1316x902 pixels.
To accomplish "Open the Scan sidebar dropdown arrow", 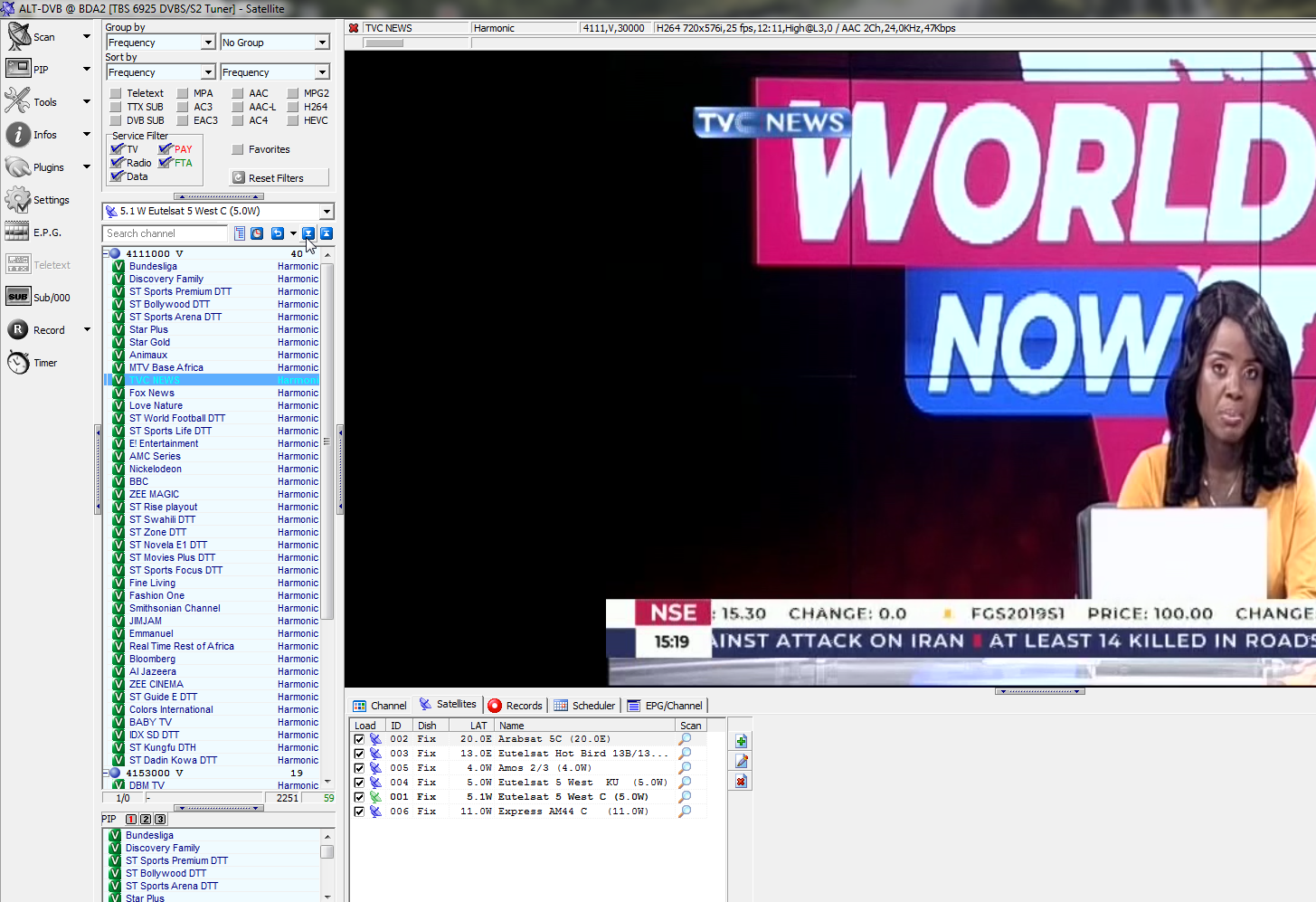I will tap(87, 37).
